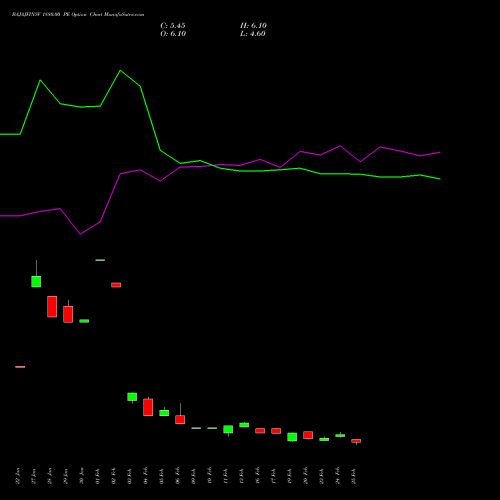Click the RAJAJFINSV PE Option Chart title
500x500 pixels.
pos(78,15)
